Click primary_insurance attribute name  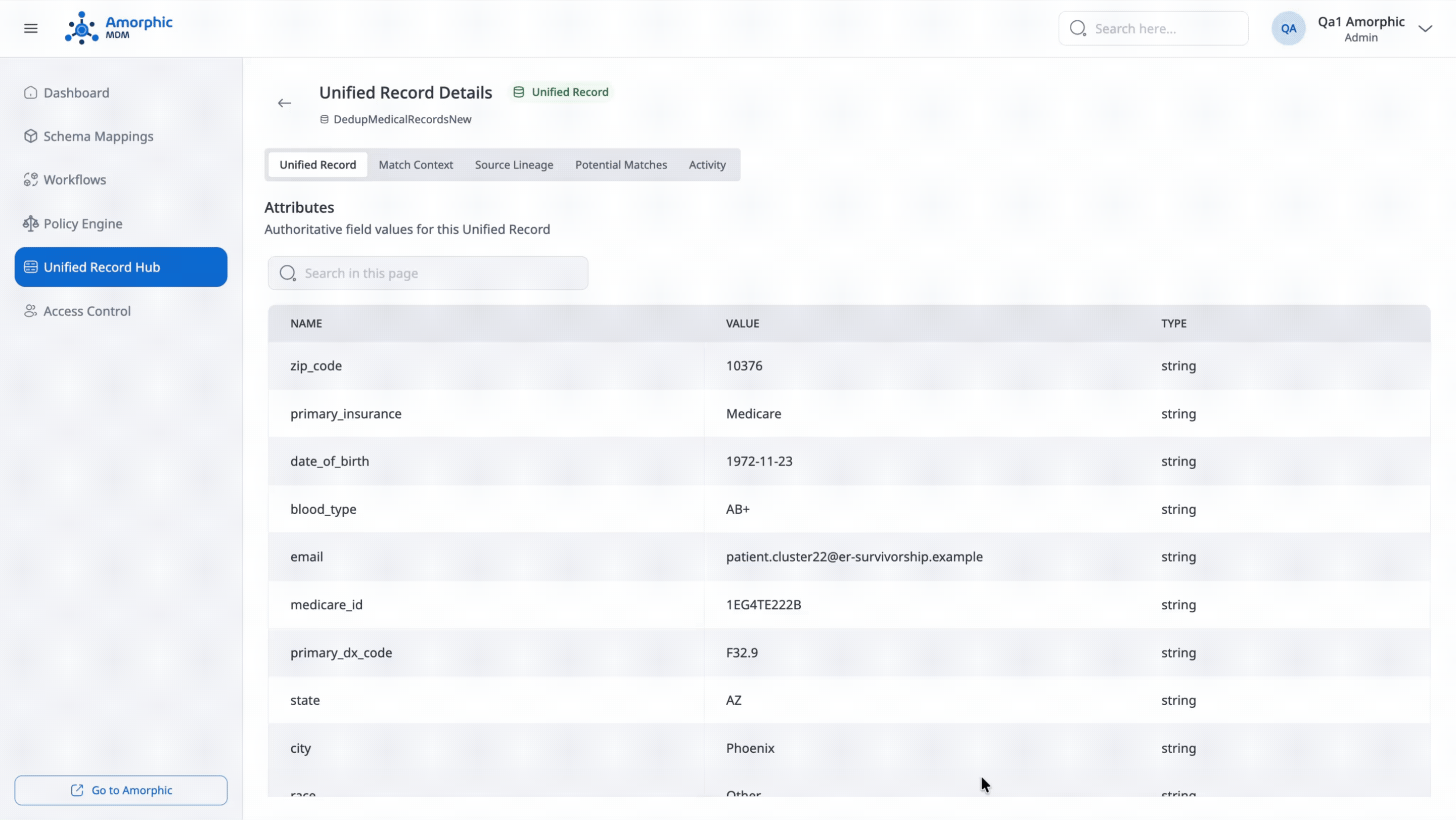(x=346, y=414)
